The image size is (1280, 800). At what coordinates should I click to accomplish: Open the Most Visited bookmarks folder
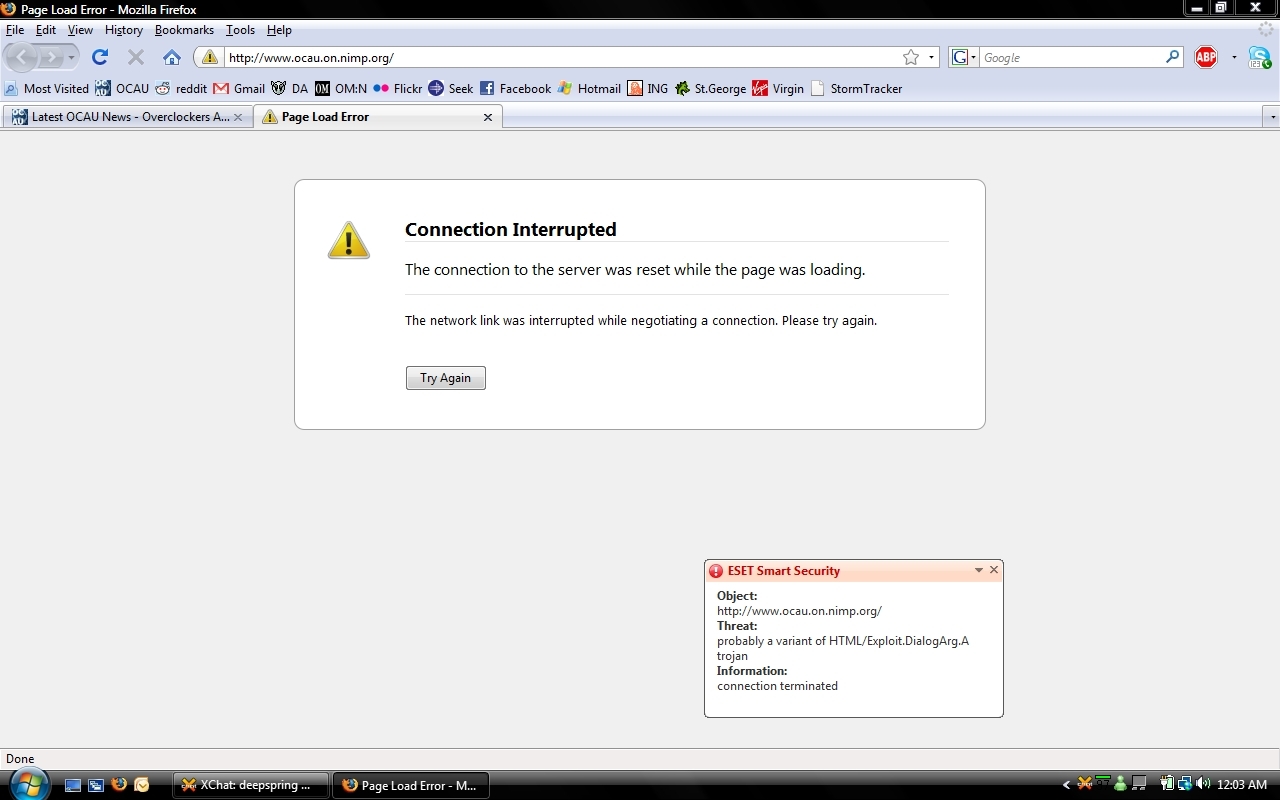(47, 88)
